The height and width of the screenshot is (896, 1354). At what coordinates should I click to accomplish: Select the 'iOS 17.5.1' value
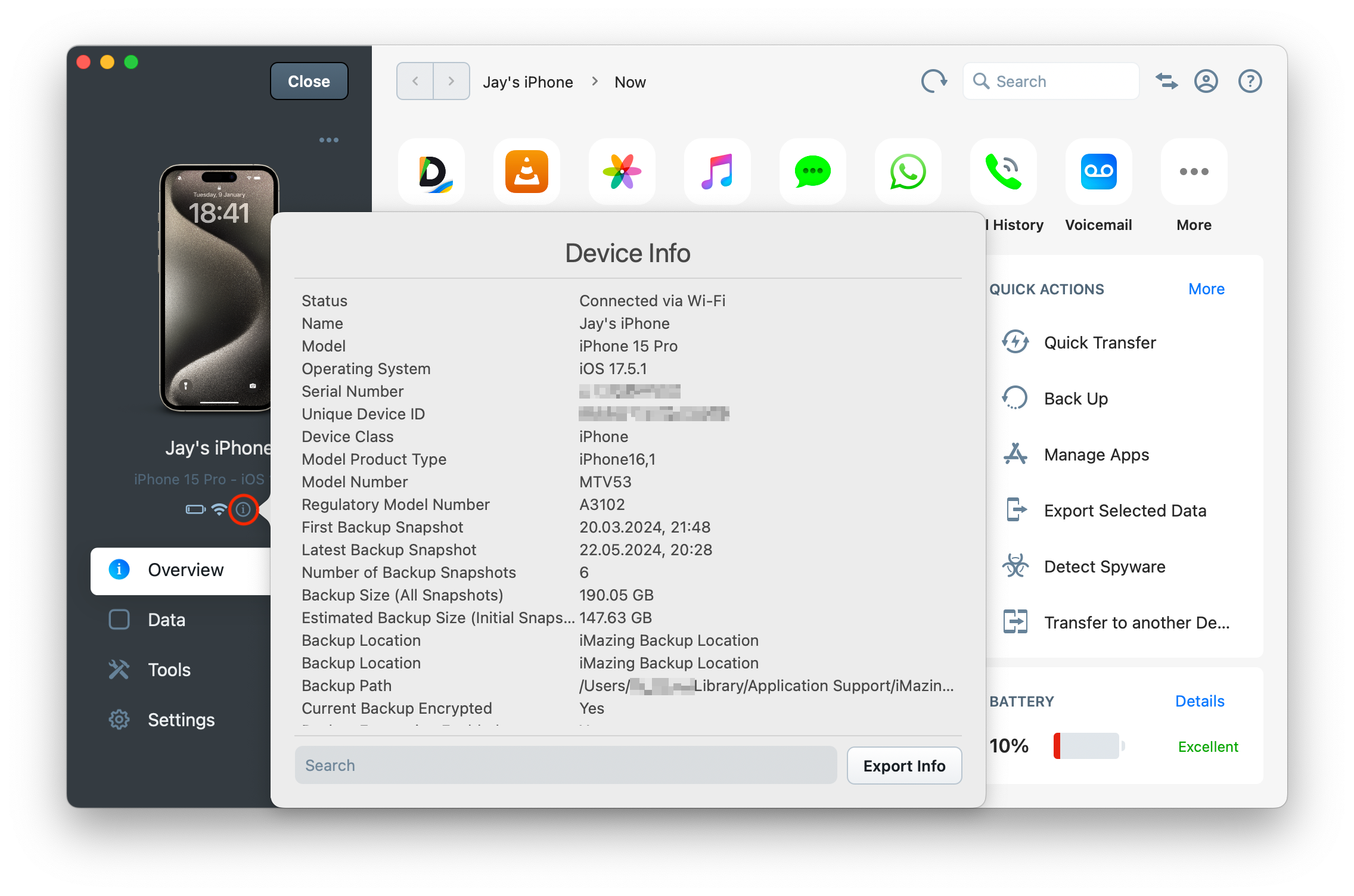(x=613, y=369)
